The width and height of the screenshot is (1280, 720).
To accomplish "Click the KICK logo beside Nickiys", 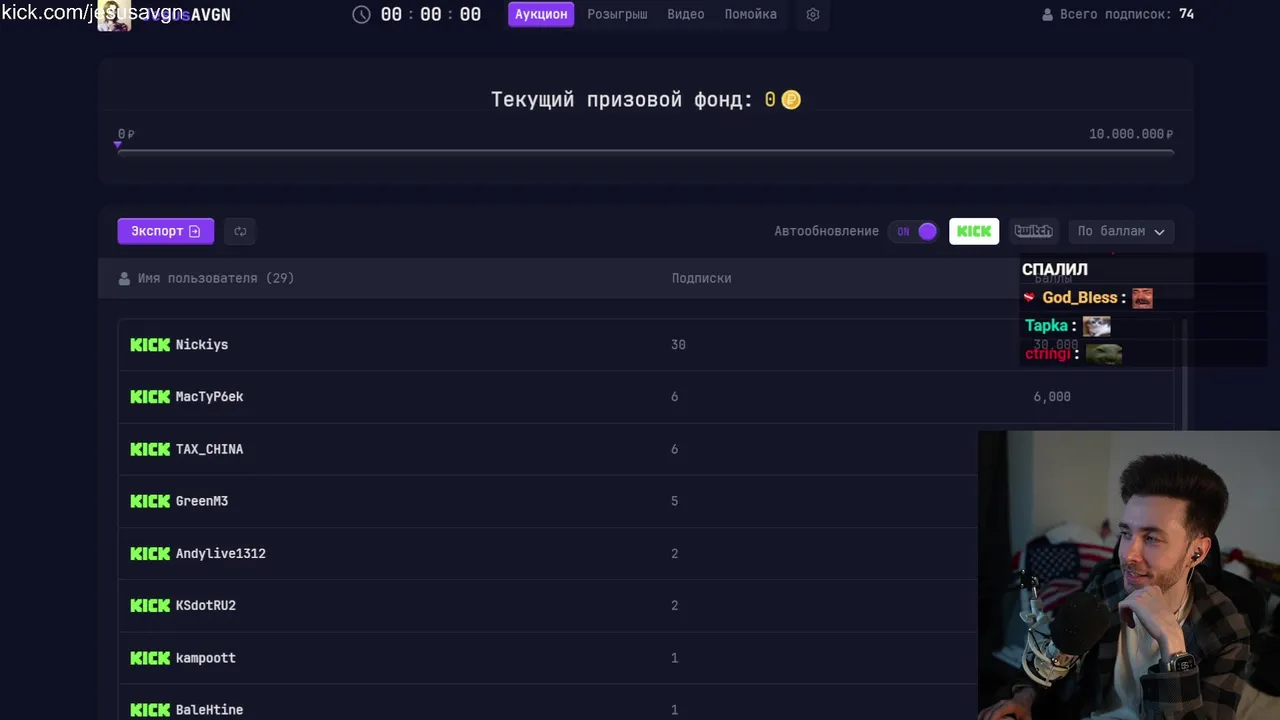I will pos(150,345).
